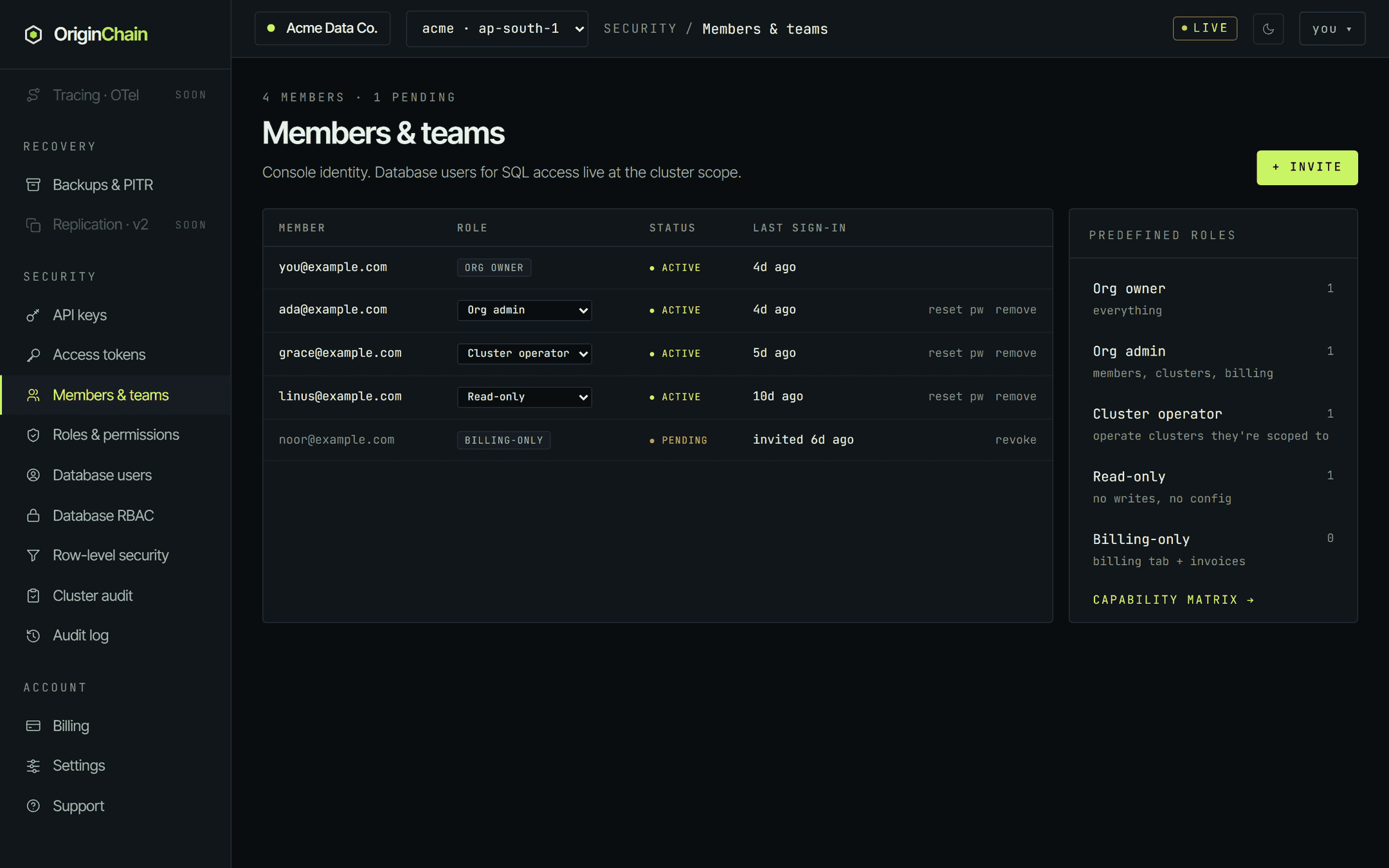Screen dimensions: 1389x868
Task: Click the Members & teams people icon
Action: [x=33, y=395]
